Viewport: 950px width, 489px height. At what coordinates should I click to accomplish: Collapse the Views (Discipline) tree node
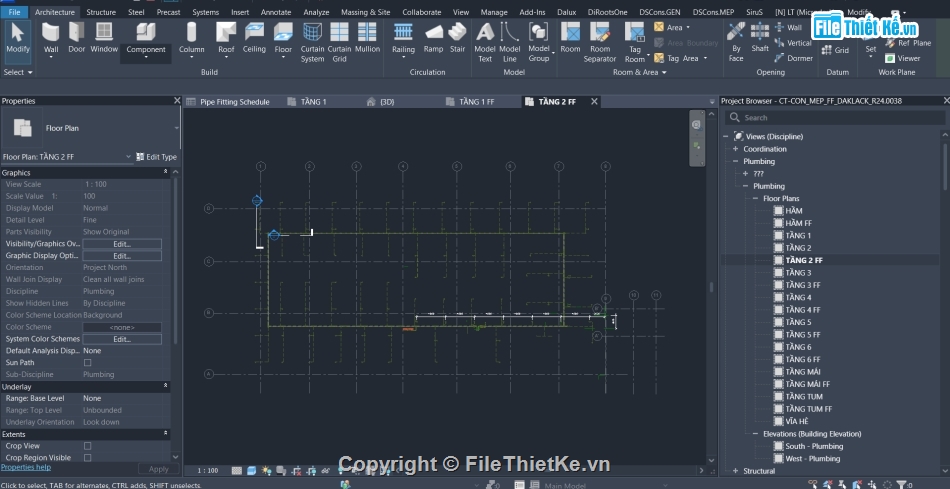coord(725,136)
